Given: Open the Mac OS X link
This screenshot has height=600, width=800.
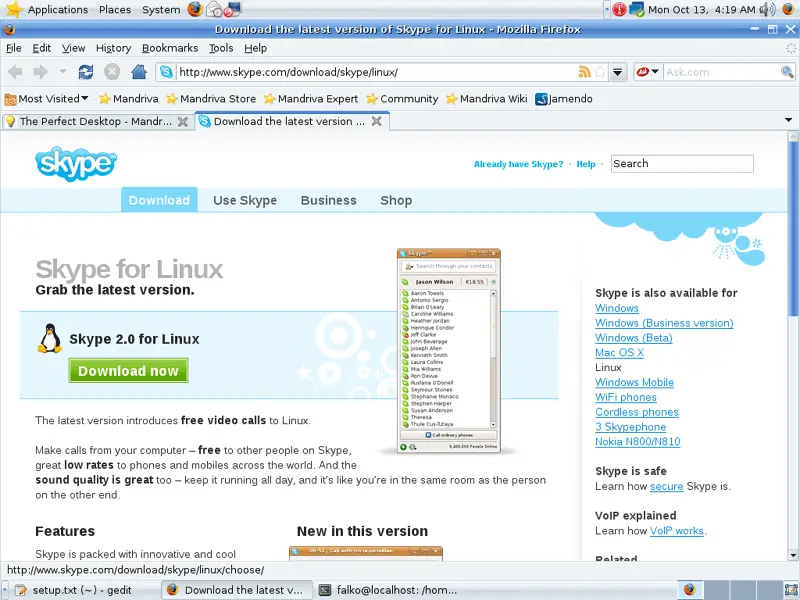Looking at the screenshot, I should pyautogui.click(x=619, y=353).
